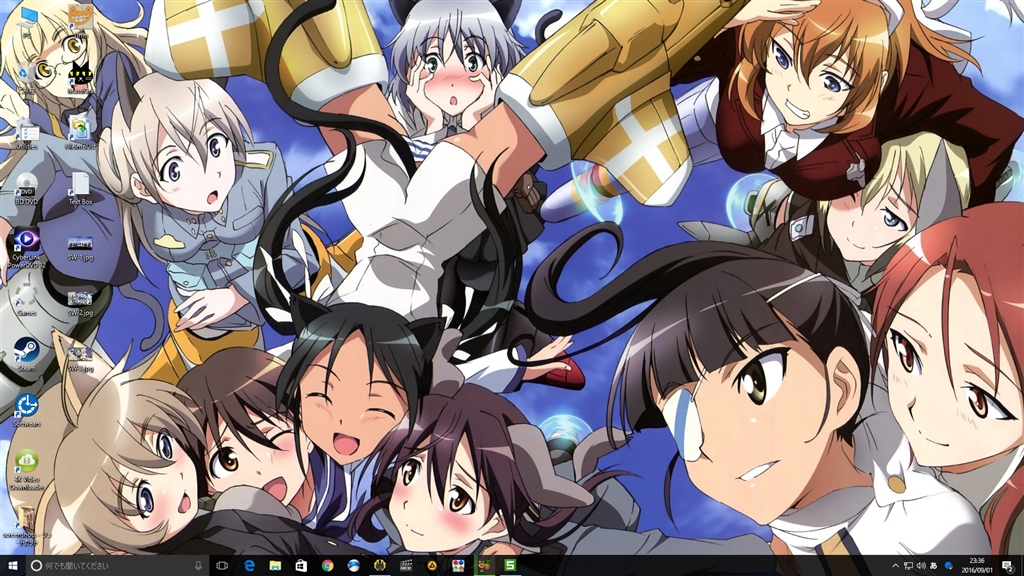Open Task View from the taskbar
The width and height of the screenshot is (1024, 576).
pyautogui.click(x=222, y=566)
